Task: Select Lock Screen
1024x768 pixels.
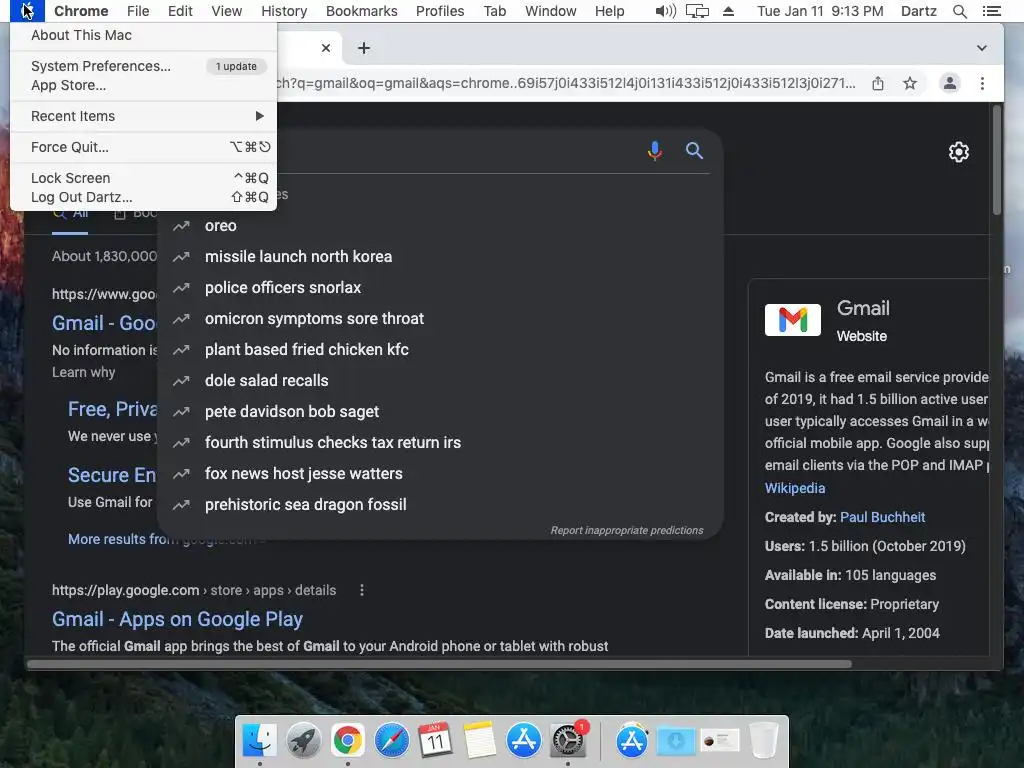Action: pos(143,178)
